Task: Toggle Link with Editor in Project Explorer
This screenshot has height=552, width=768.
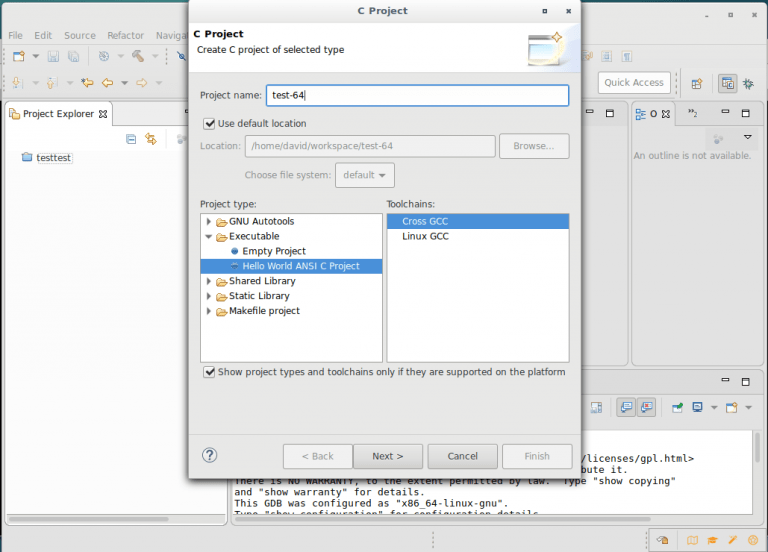Action: coord(151,139)
